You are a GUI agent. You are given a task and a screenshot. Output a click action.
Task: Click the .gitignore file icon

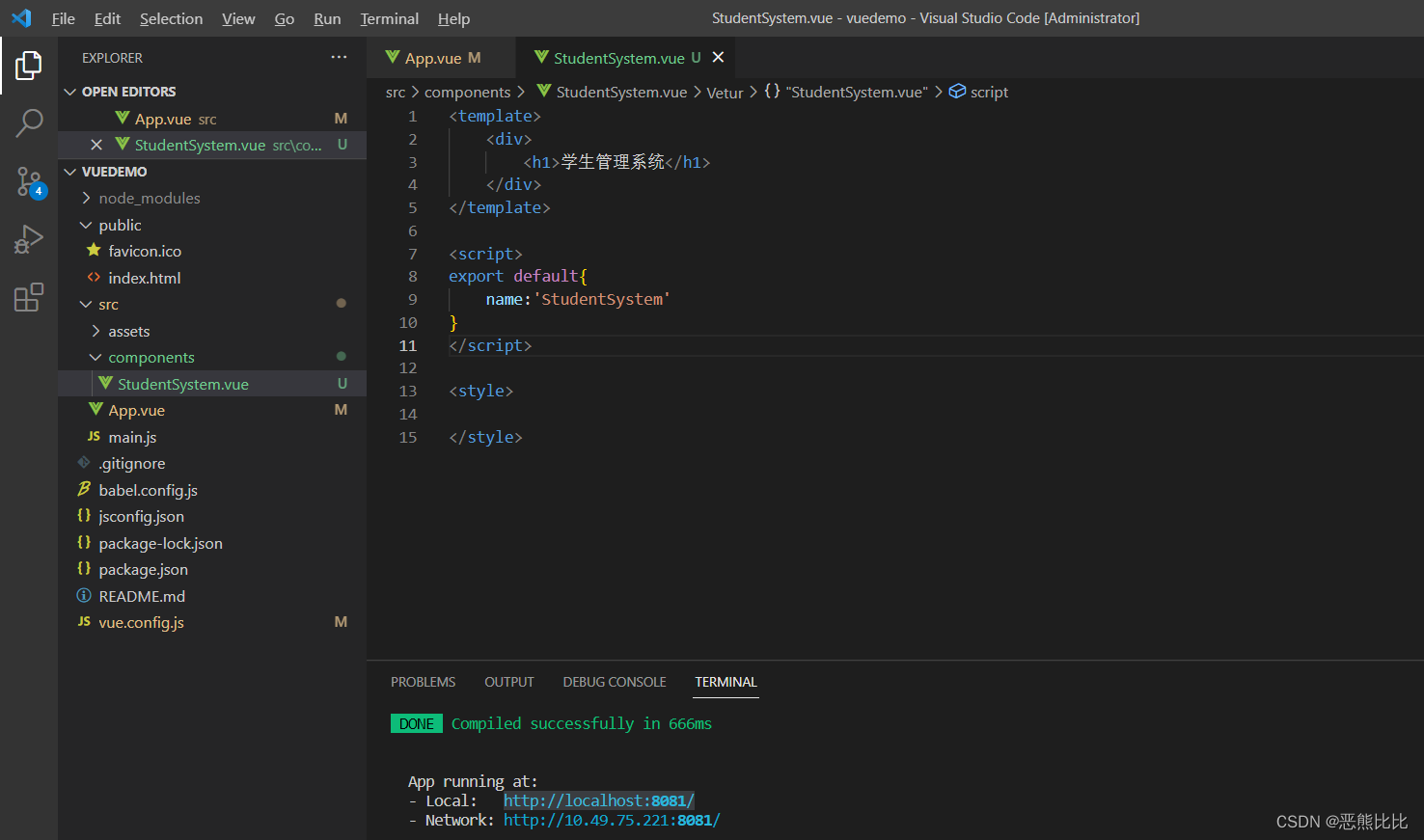click(84, 463)
